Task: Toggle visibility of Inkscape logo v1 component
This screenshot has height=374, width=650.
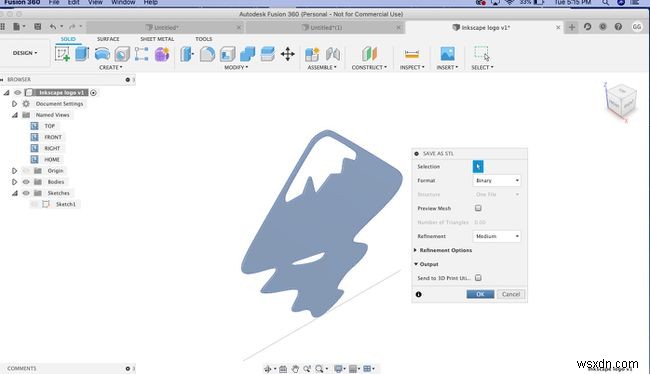Action: tap(17, 92)
